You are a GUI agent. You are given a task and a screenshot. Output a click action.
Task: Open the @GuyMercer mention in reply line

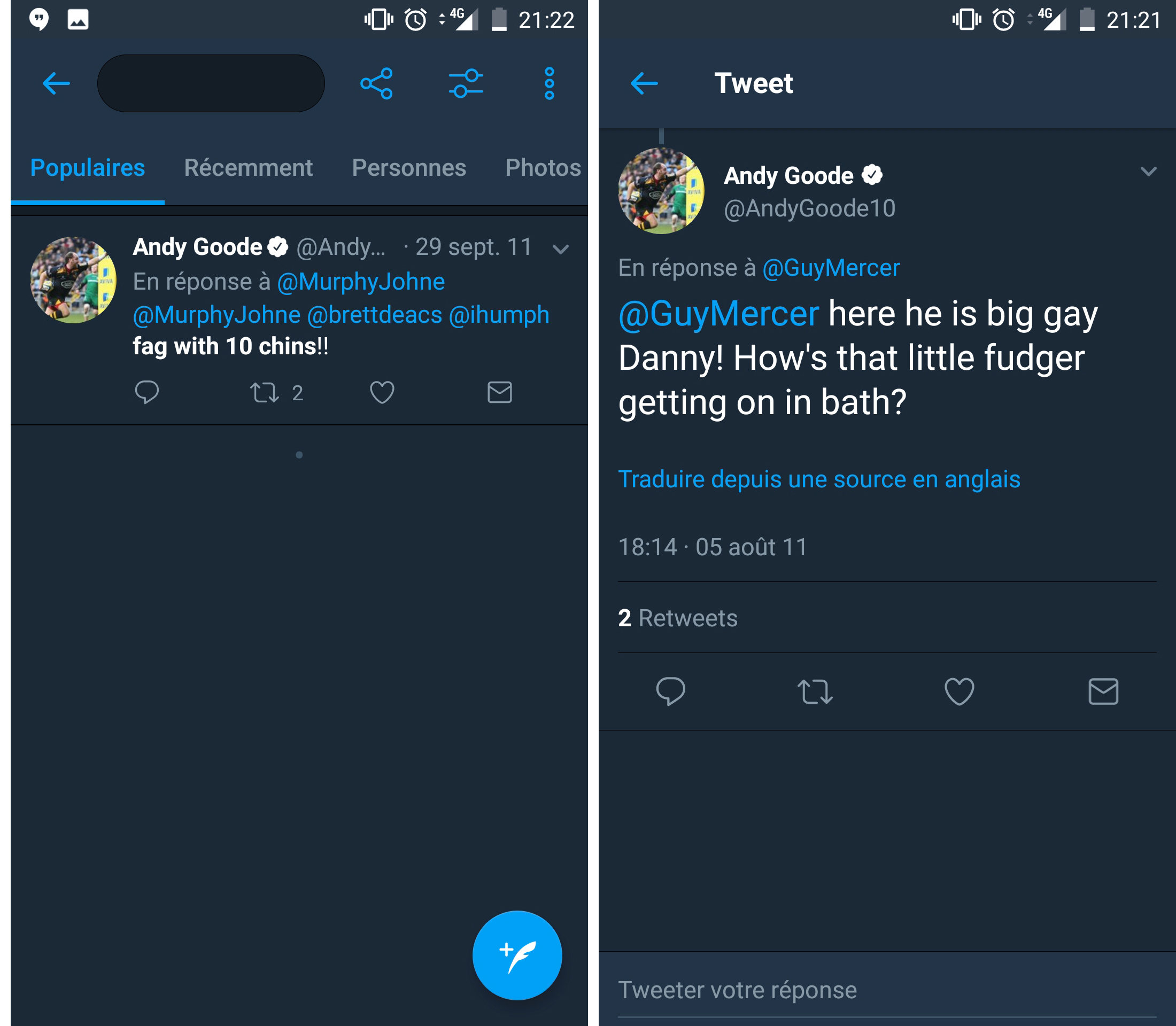pyautogui.click(x=831, y=268)
